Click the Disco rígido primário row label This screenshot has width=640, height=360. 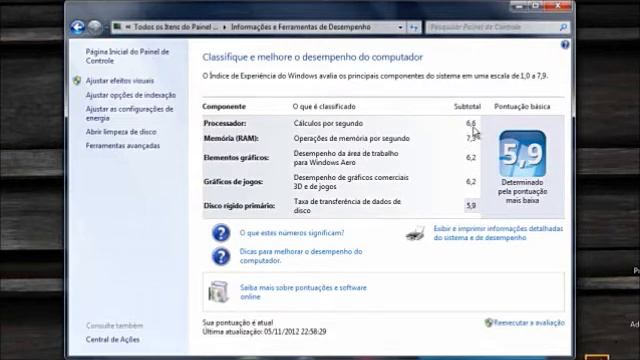tap(239, 206)
